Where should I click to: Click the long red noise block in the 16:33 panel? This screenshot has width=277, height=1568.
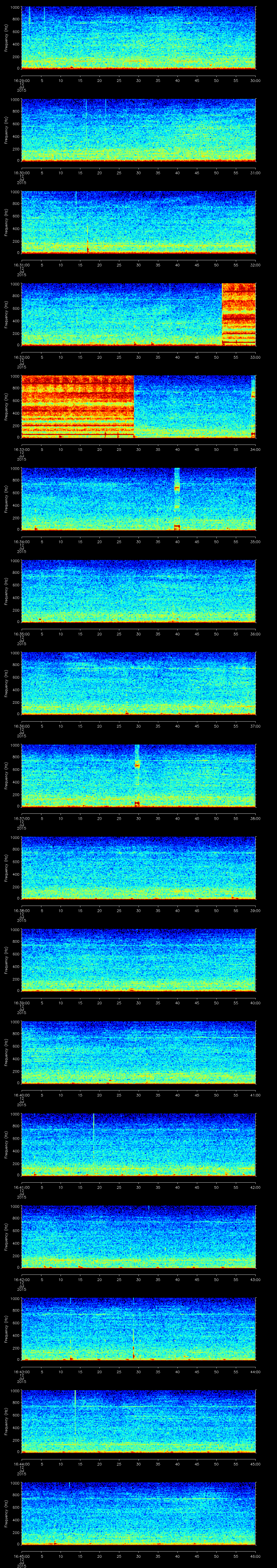coord(77,407)
